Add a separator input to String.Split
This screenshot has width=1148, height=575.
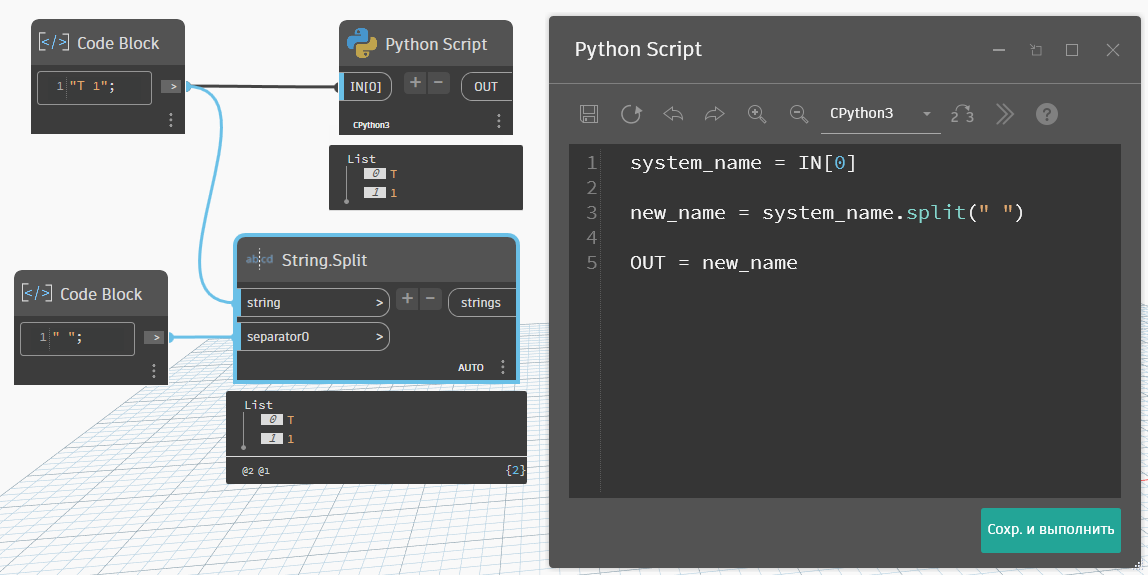(x=407, y=299)
